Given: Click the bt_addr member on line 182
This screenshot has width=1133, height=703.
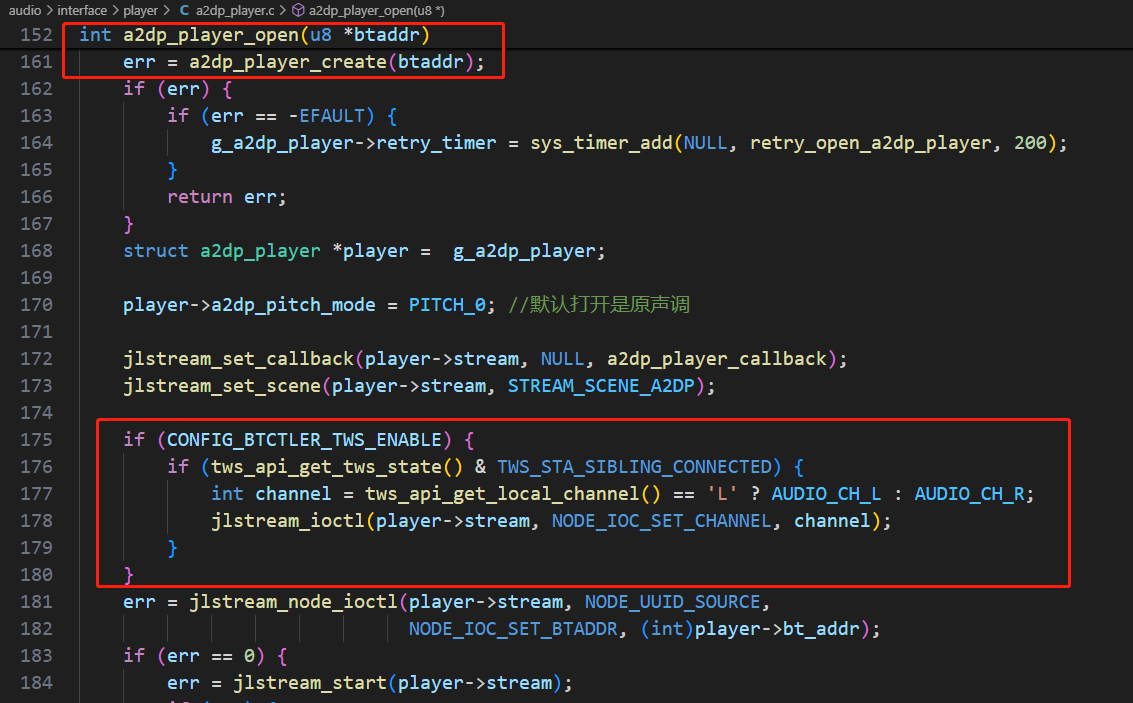Looking at the screenshot, I should 822,629.
